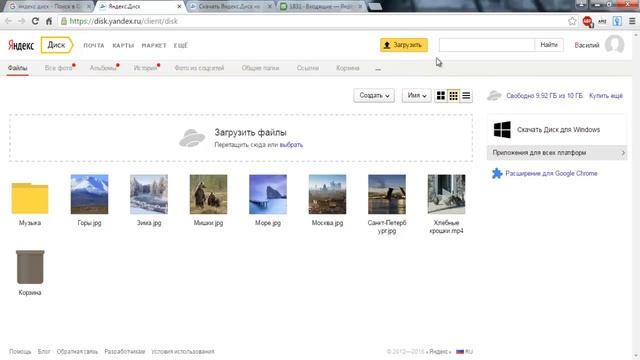The height and width of the screenshot is (360, 640).
Task: Expand Приложения для всех платформ
Action: click(557, 153)
